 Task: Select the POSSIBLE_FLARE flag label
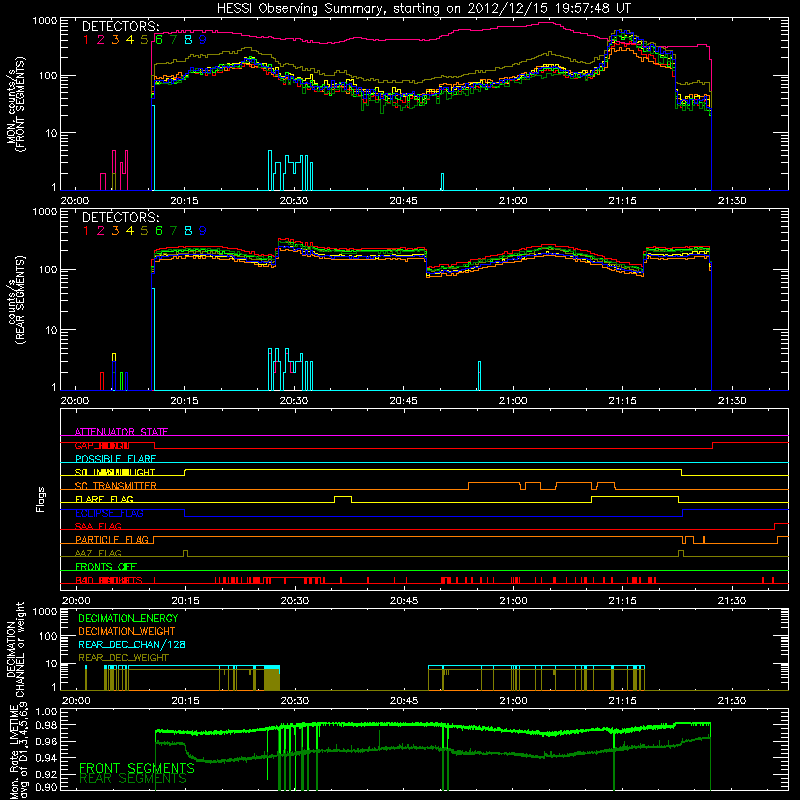click(x=115, y=459)
